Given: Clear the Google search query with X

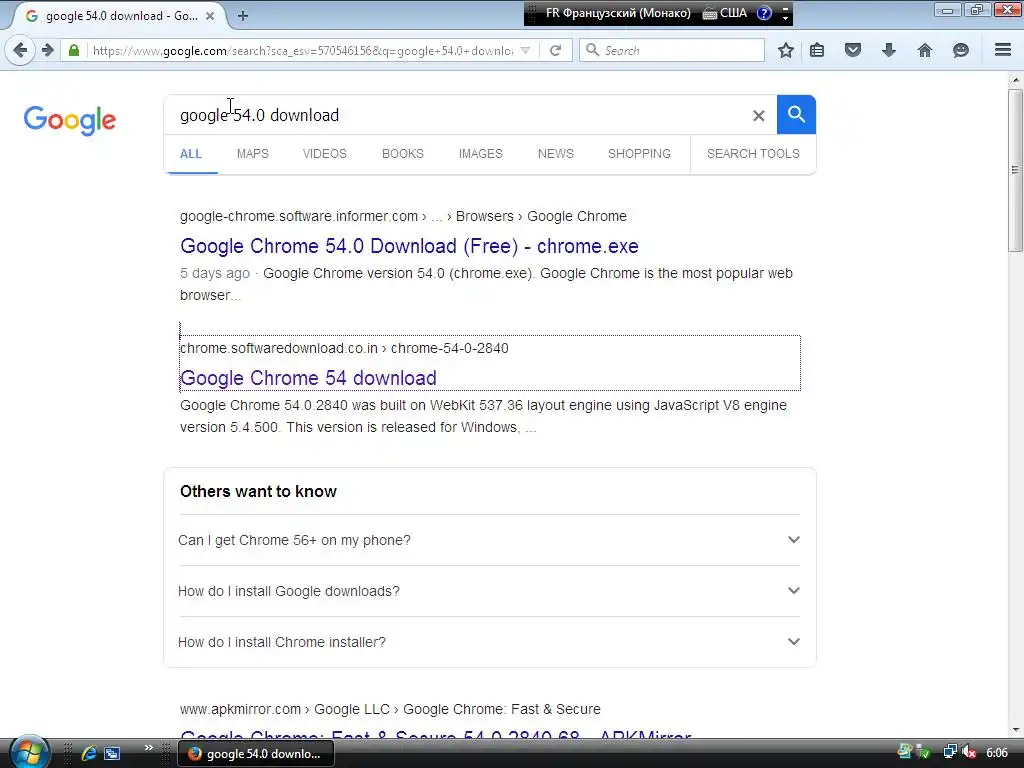Looking at the screenshot, I should tap(758, 116).
